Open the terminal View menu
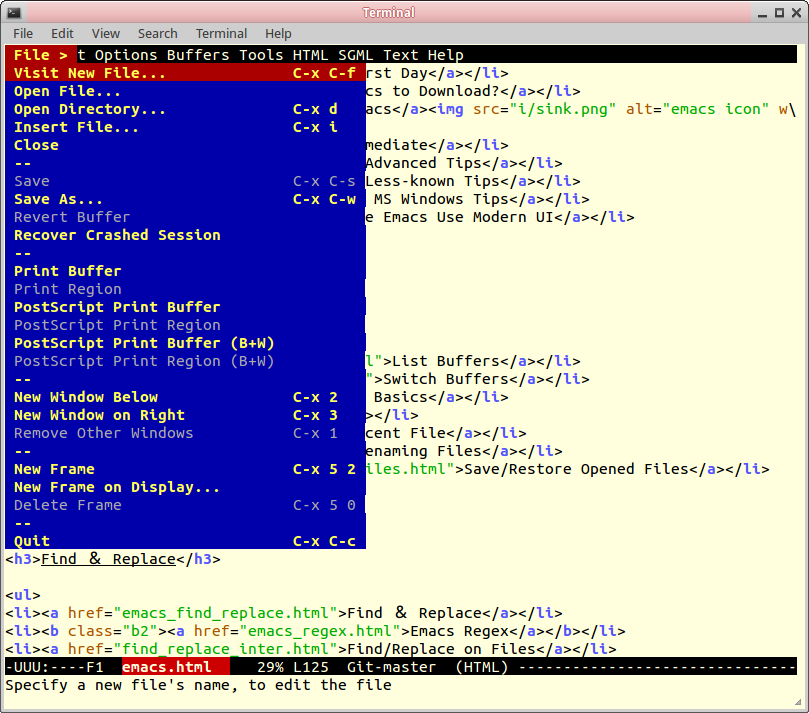 (x=106, y=34)
